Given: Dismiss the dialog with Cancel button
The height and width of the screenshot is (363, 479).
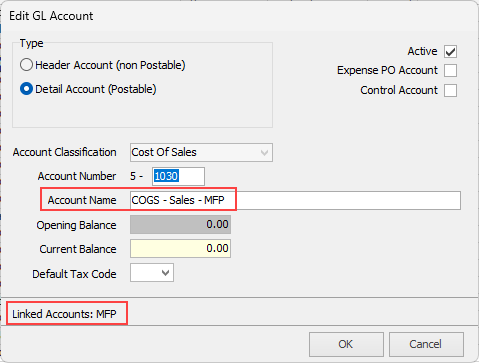Looking at the screenshot, I should click(426, 344).
